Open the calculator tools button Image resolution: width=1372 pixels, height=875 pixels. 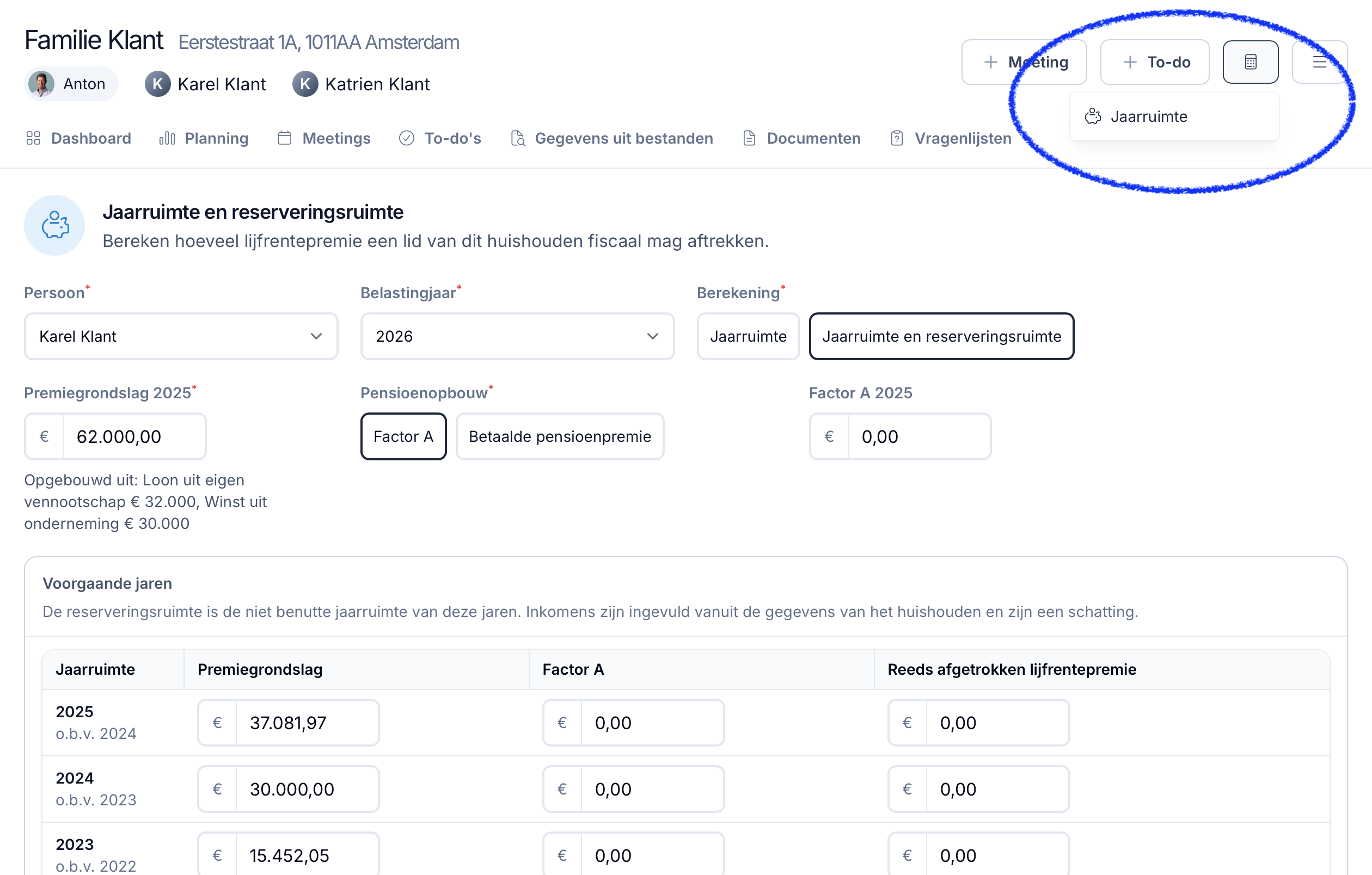1250,62
